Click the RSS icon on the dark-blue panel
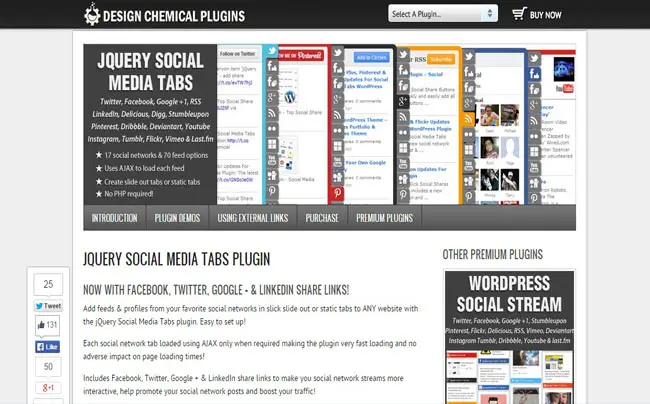The image size is (650, 404). [534, 121]
